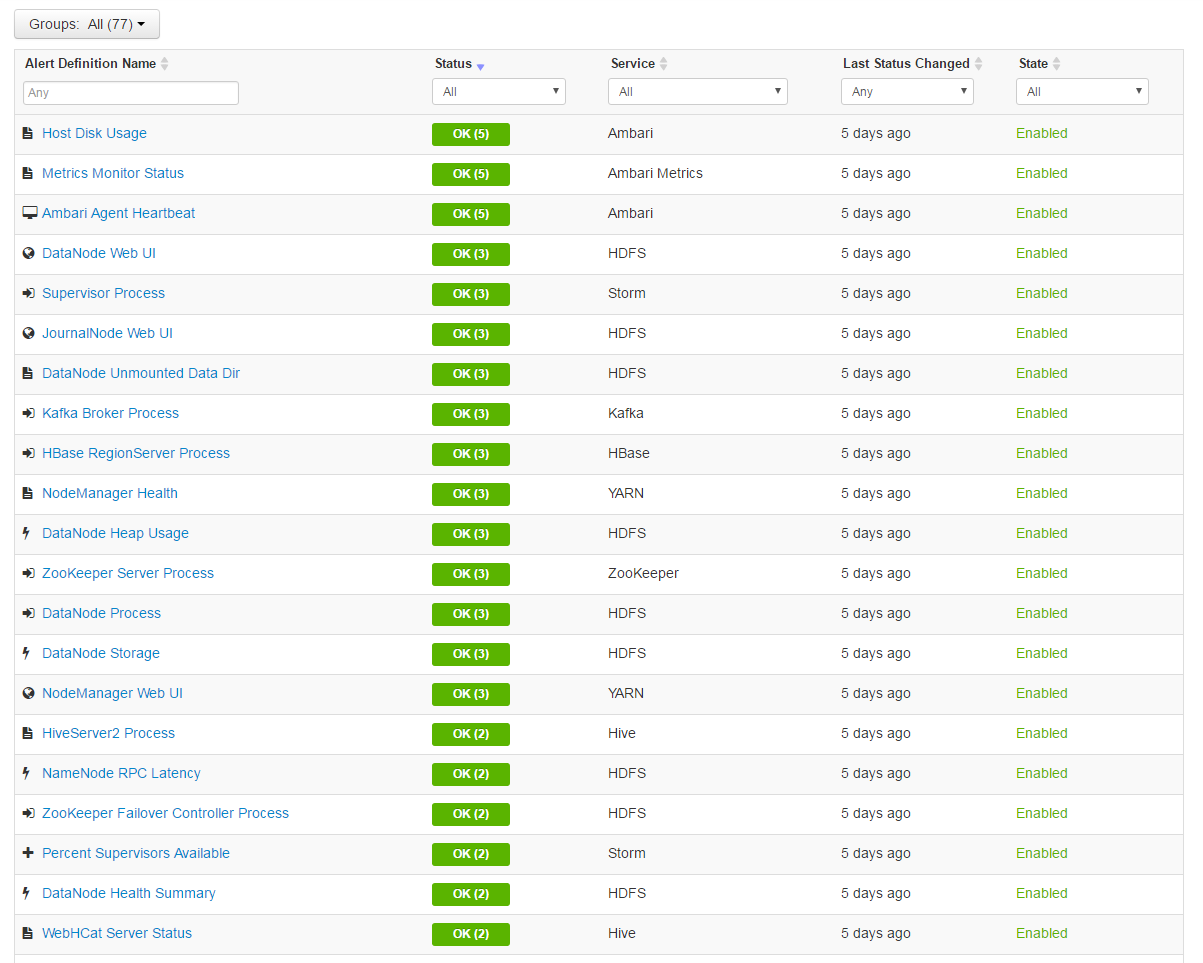Toggle Enabled state for WebHCat Server Status

pyautogui.click(x=1041, y=933)
